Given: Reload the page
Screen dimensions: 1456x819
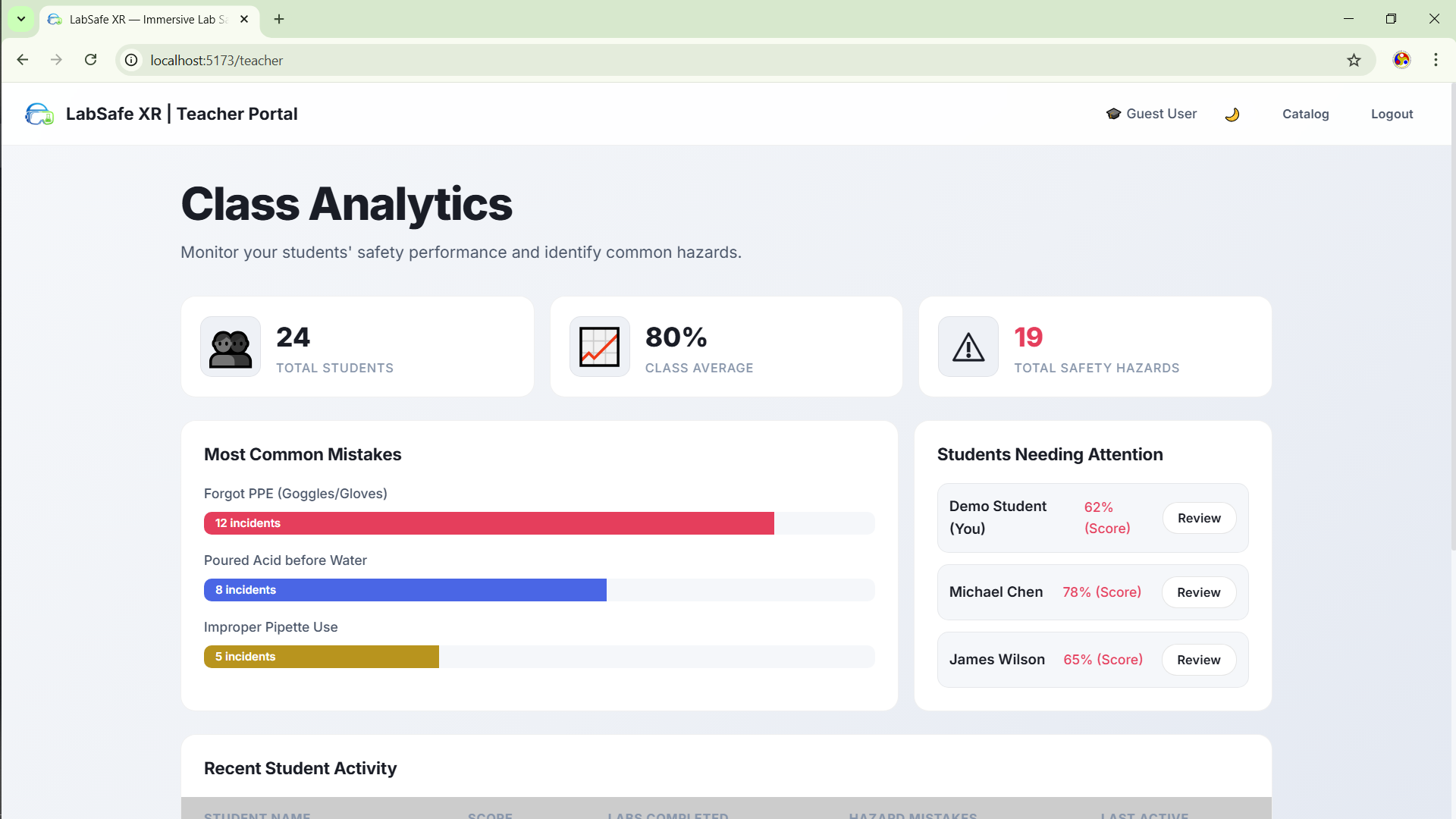Looking at the screenshot, I should click(91, 60).
